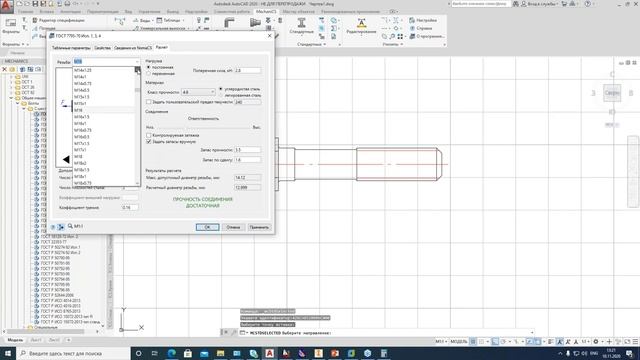Click the friction coefficient field
The width and height of the screenshot is (640, 360).
(x=130, y=207)
